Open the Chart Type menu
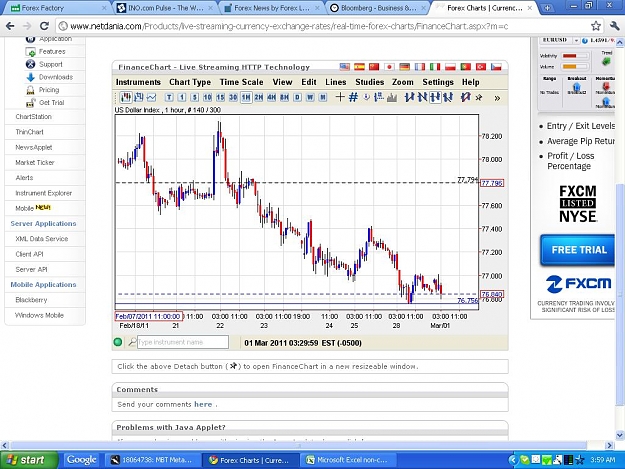This screenshot has width=625, height=469. 190,82
